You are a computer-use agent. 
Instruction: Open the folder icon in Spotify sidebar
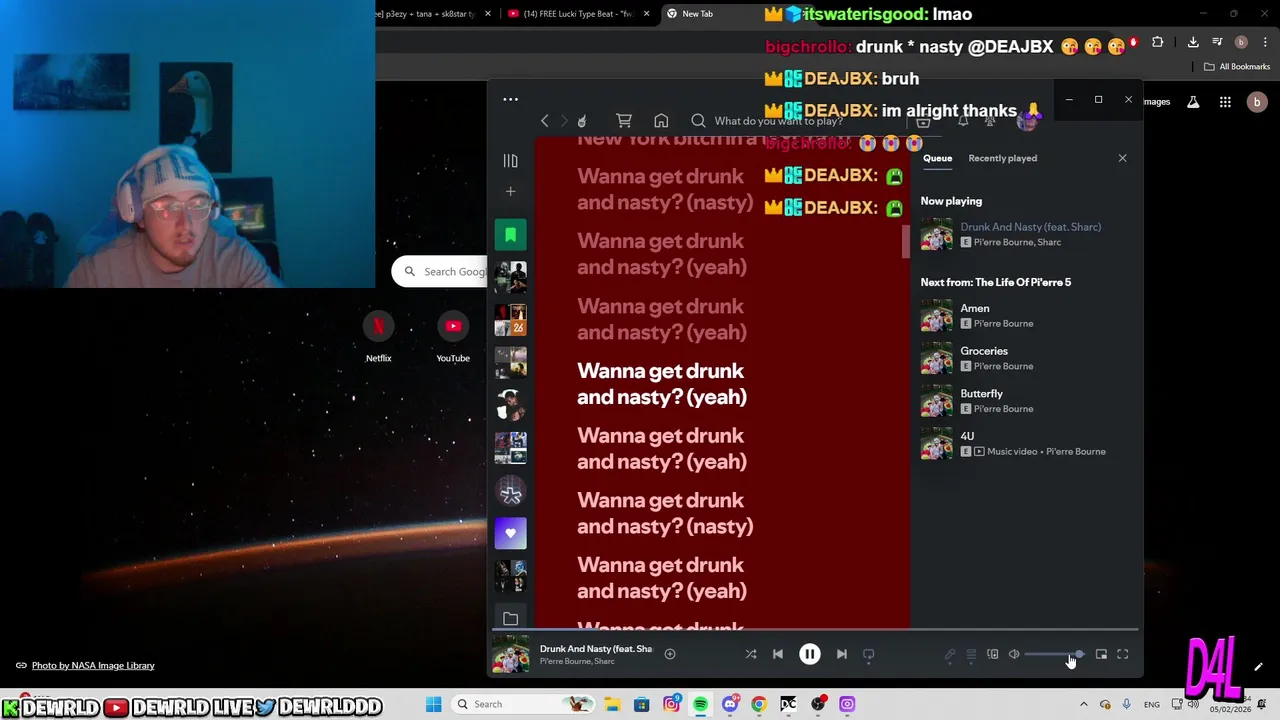coord(510,619)
